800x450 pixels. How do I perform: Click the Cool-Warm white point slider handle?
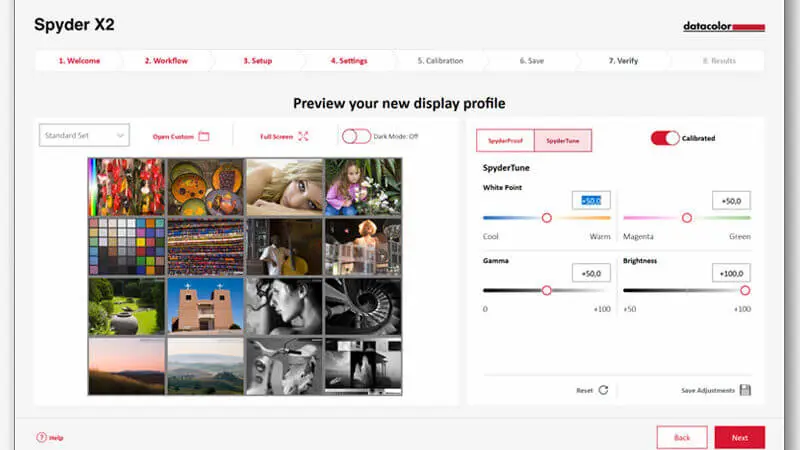546,217
